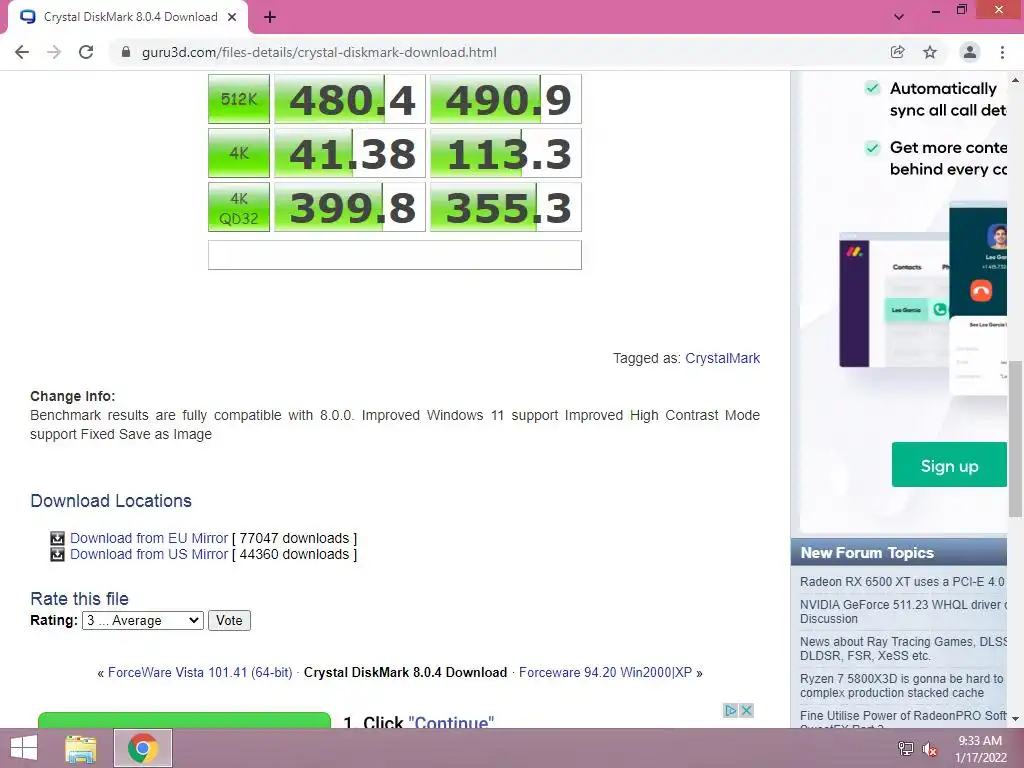Close the bottom ad banner
The height and width of the screenshot is (768, 1024).
click(x=746, y=711)
